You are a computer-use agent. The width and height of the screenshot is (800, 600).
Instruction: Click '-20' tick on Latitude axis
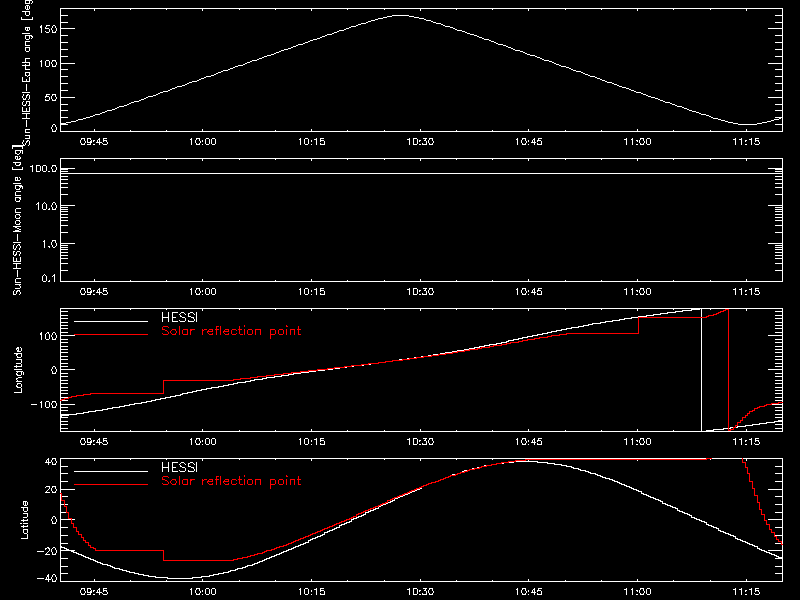47,551
